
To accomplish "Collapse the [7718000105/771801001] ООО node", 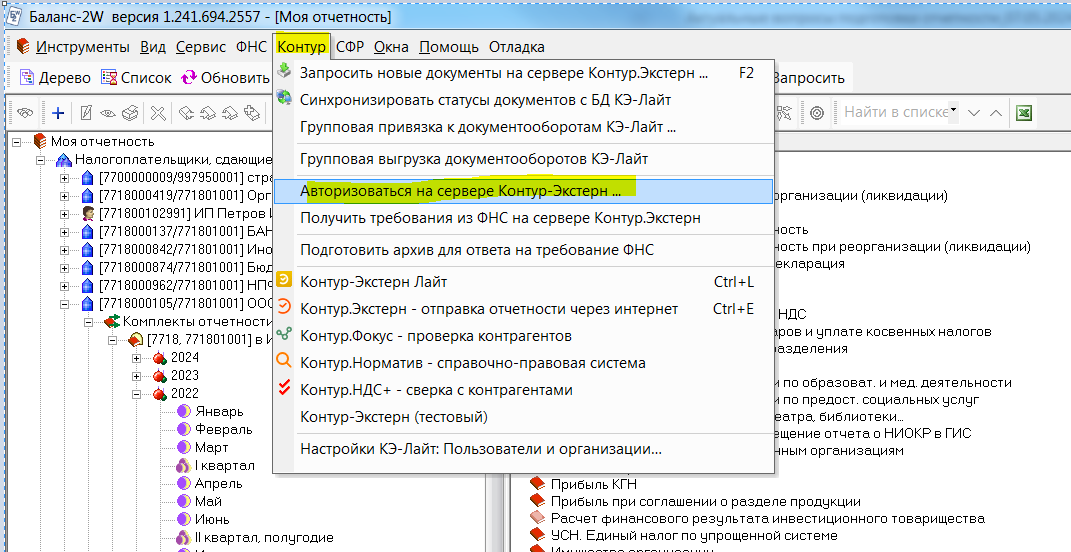I will coord(65,303).
